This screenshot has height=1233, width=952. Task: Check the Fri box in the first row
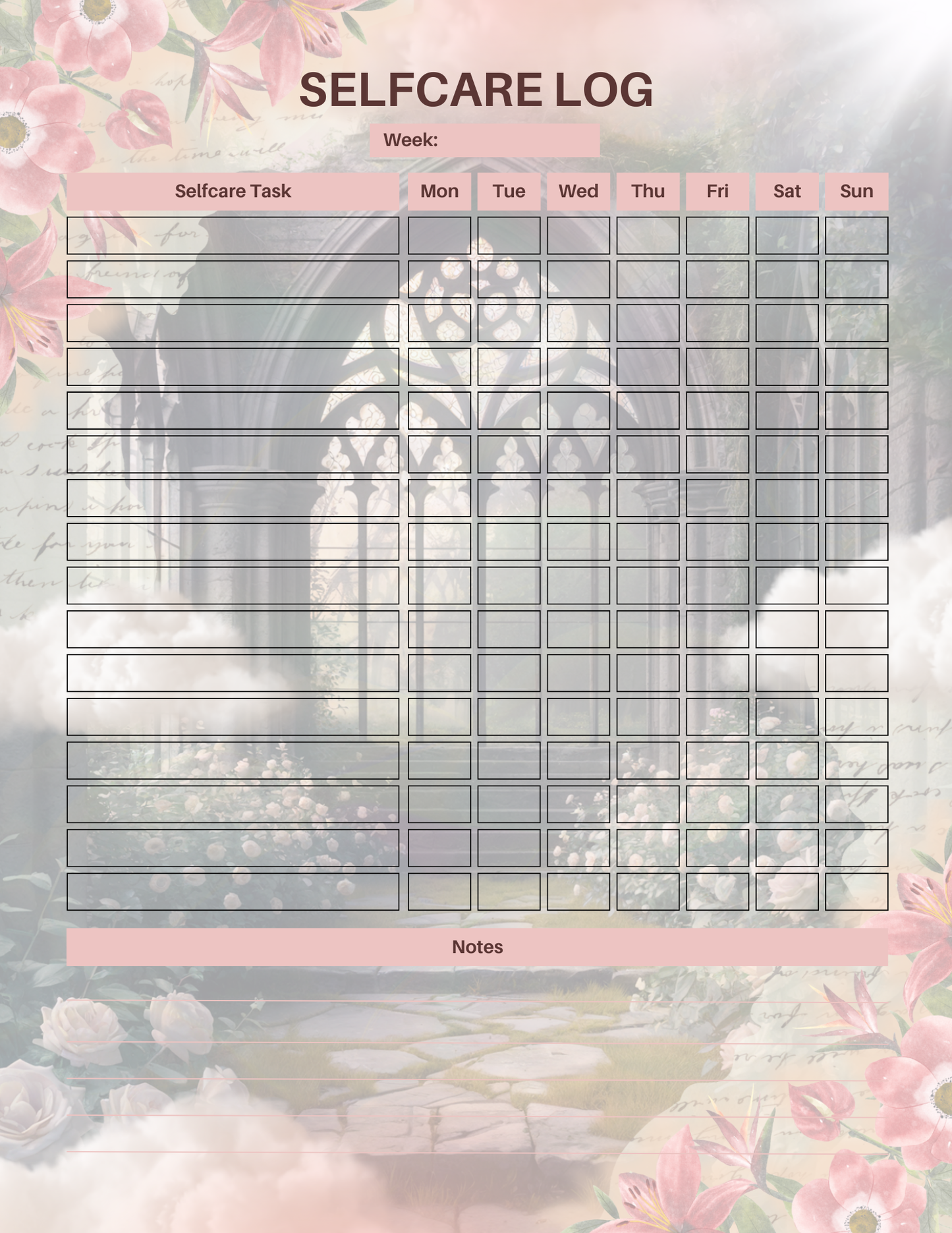click(717, 235)
